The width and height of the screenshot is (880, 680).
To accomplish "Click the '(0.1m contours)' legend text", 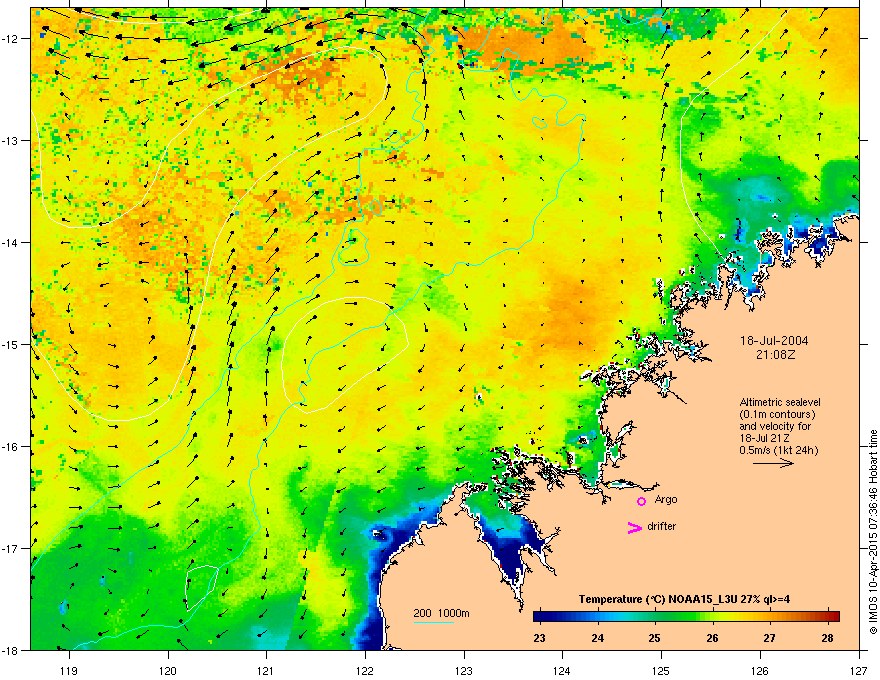I will (777, 415).
